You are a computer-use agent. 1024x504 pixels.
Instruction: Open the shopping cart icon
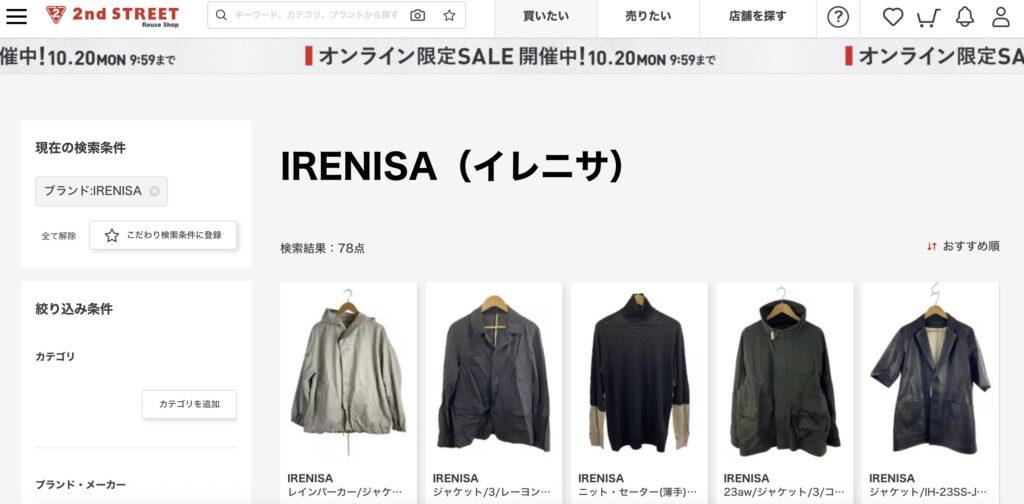(x=928, y=17)
